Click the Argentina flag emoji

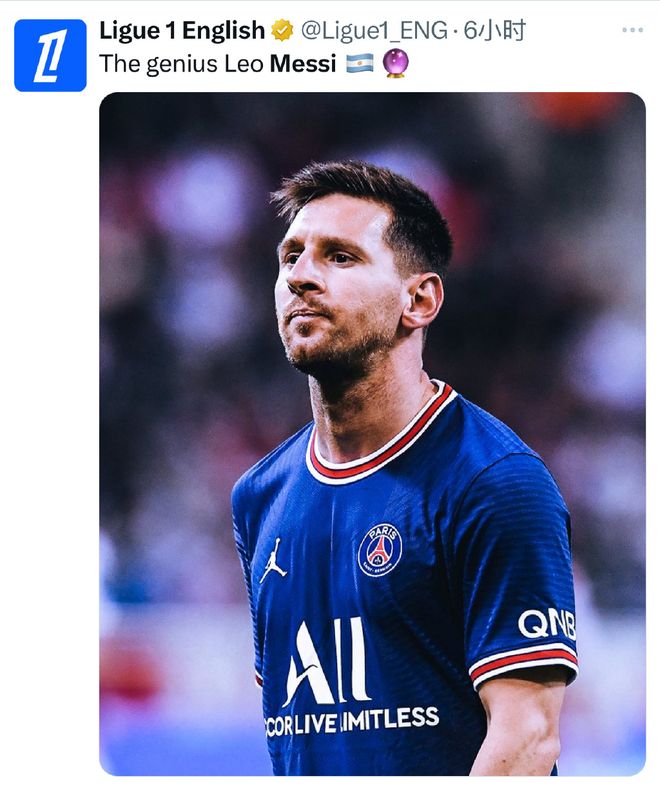point(359,65)
